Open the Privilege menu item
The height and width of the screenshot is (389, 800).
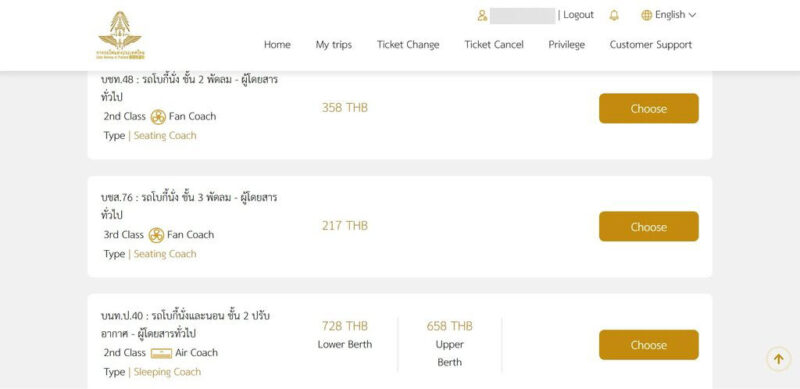click(566, 45)
